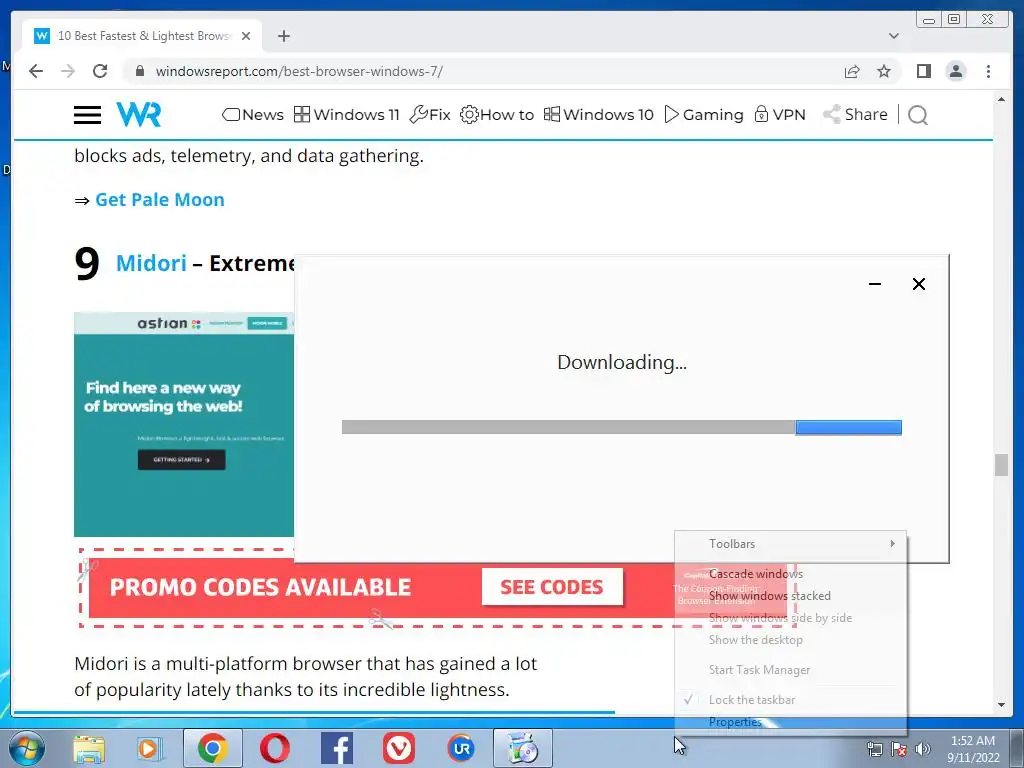Open the Windows 11 section

click(346, 115)
